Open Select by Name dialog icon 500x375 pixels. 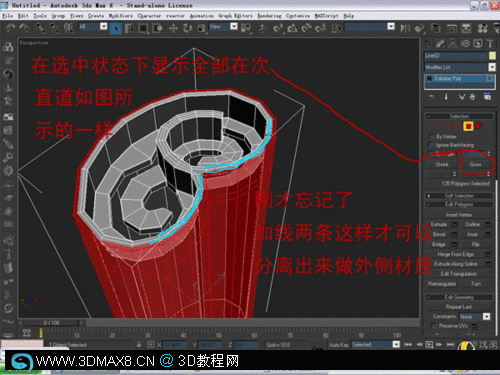(x=129, y=28)
